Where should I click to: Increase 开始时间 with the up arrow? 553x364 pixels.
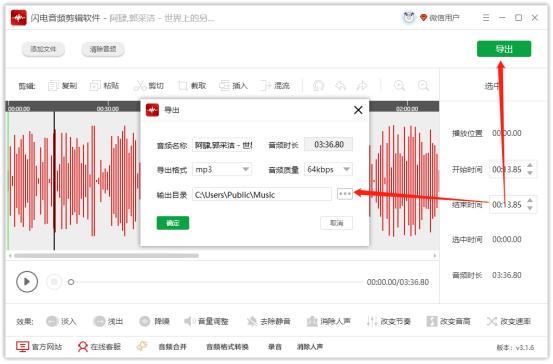(x=530, y=165)
